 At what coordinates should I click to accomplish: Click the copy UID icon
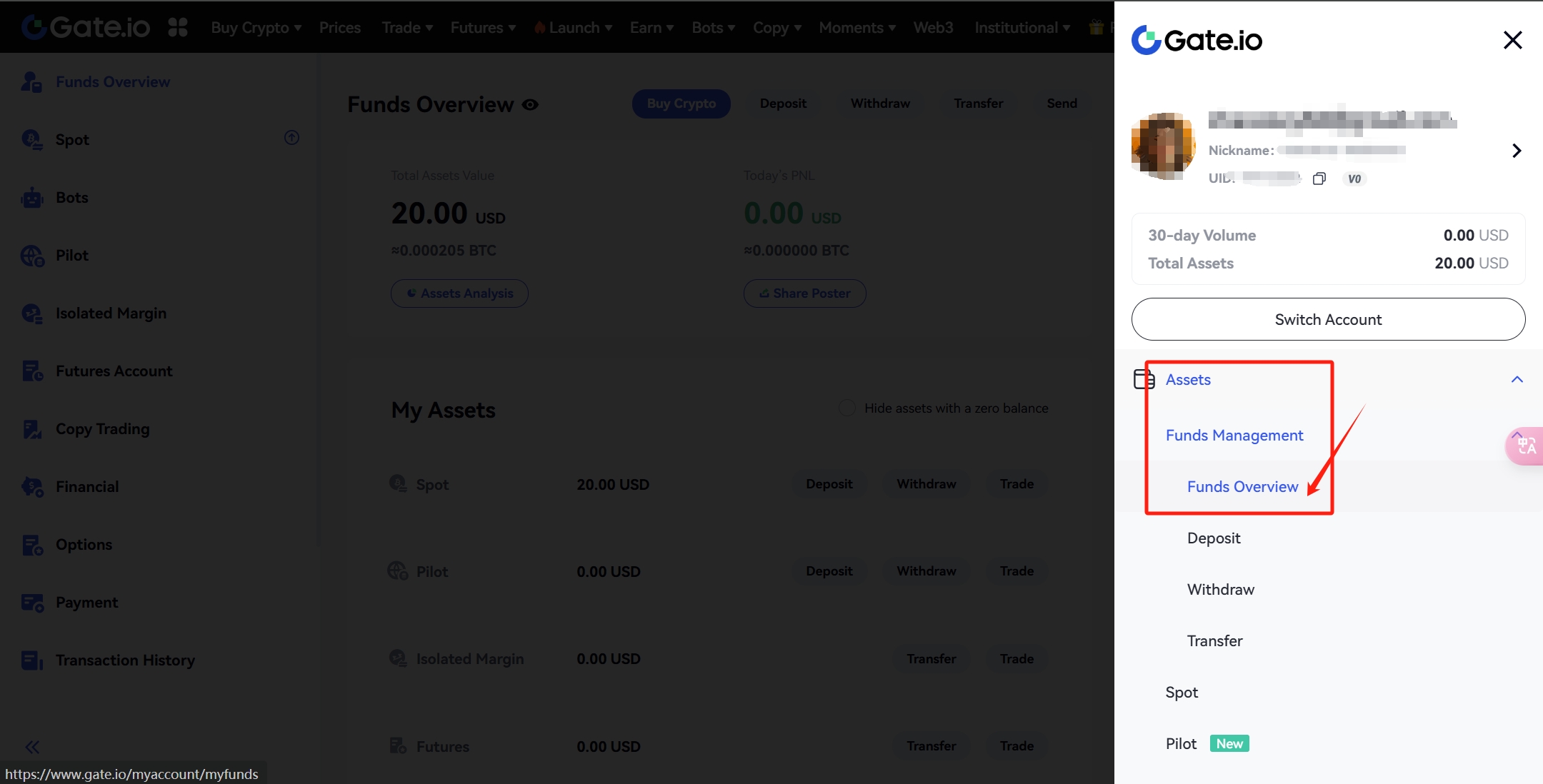click(x=1319, y=179)
